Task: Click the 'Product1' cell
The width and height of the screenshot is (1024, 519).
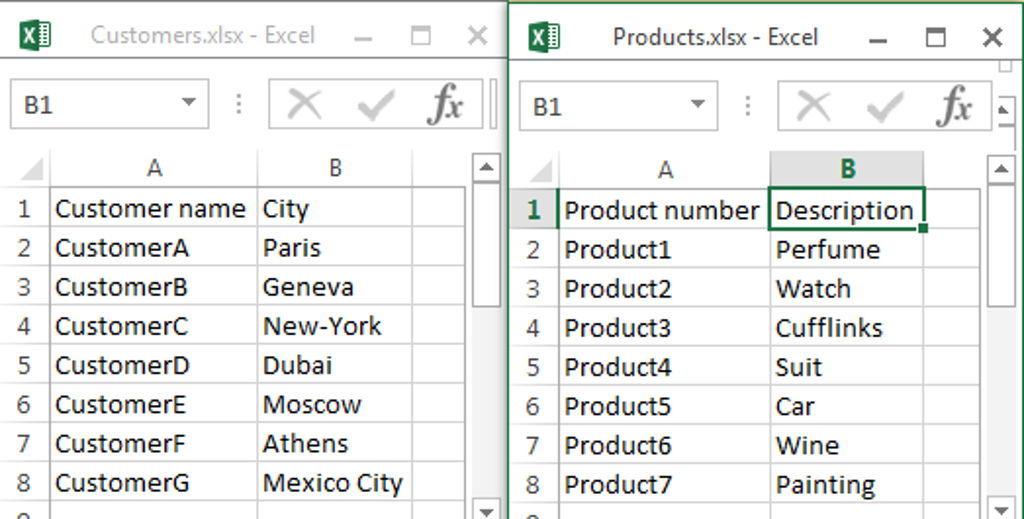Action: tap(665, 249)
